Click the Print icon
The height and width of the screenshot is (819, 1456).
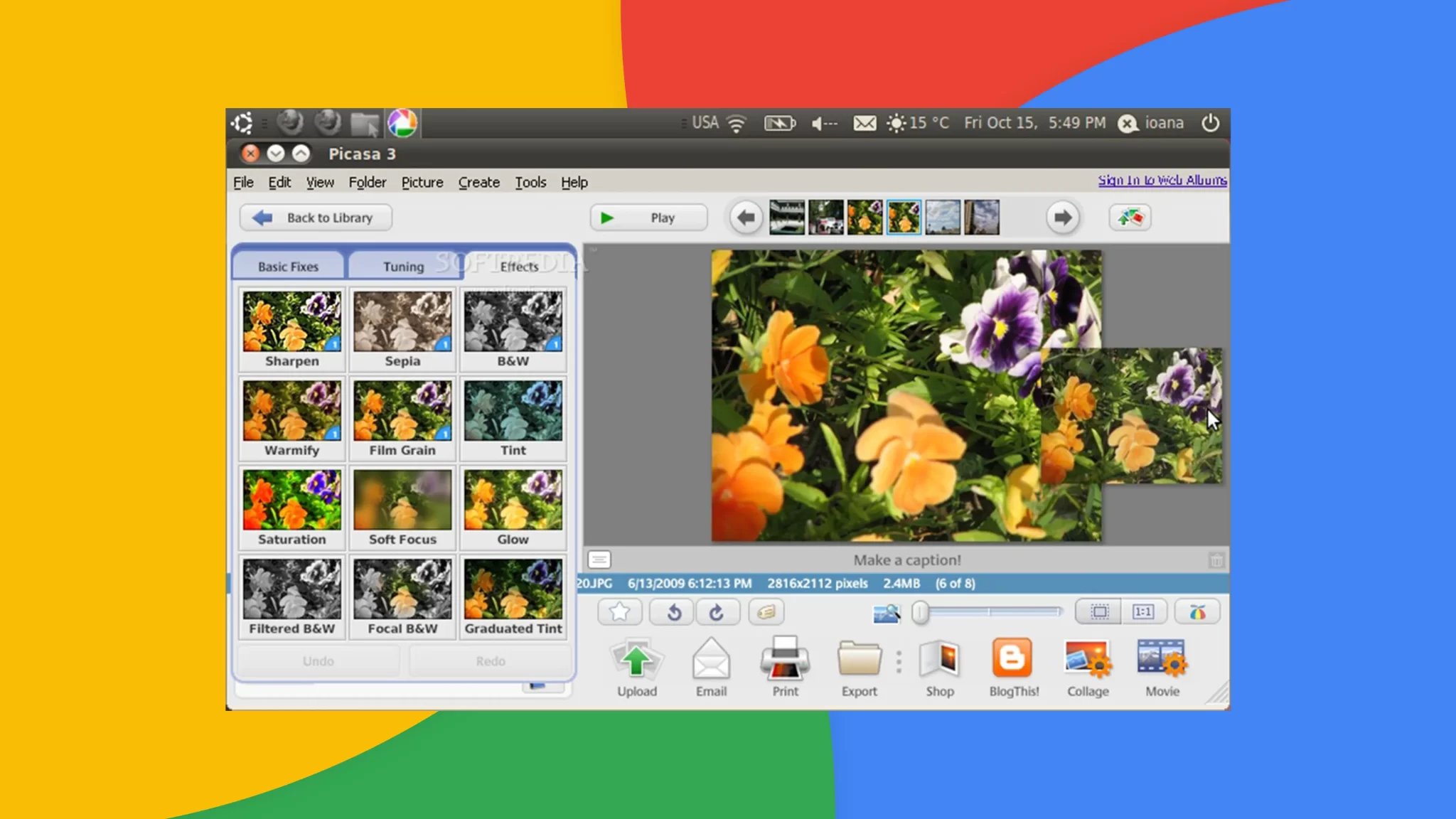785,667
